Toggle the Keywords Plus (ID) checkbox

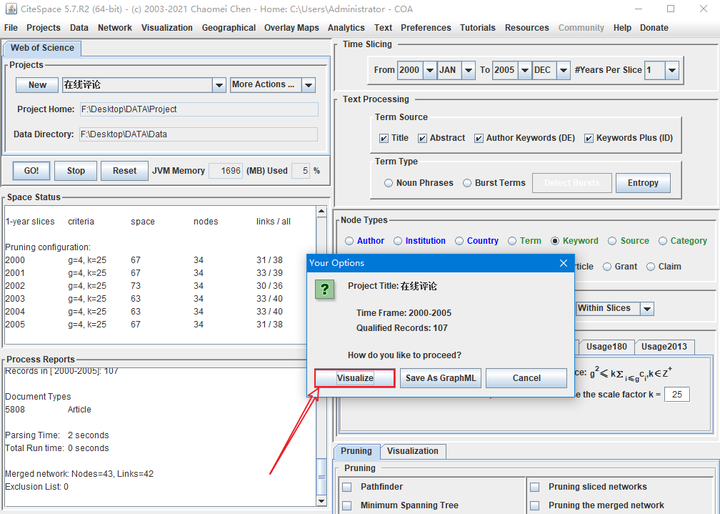[x=589, y=138]
